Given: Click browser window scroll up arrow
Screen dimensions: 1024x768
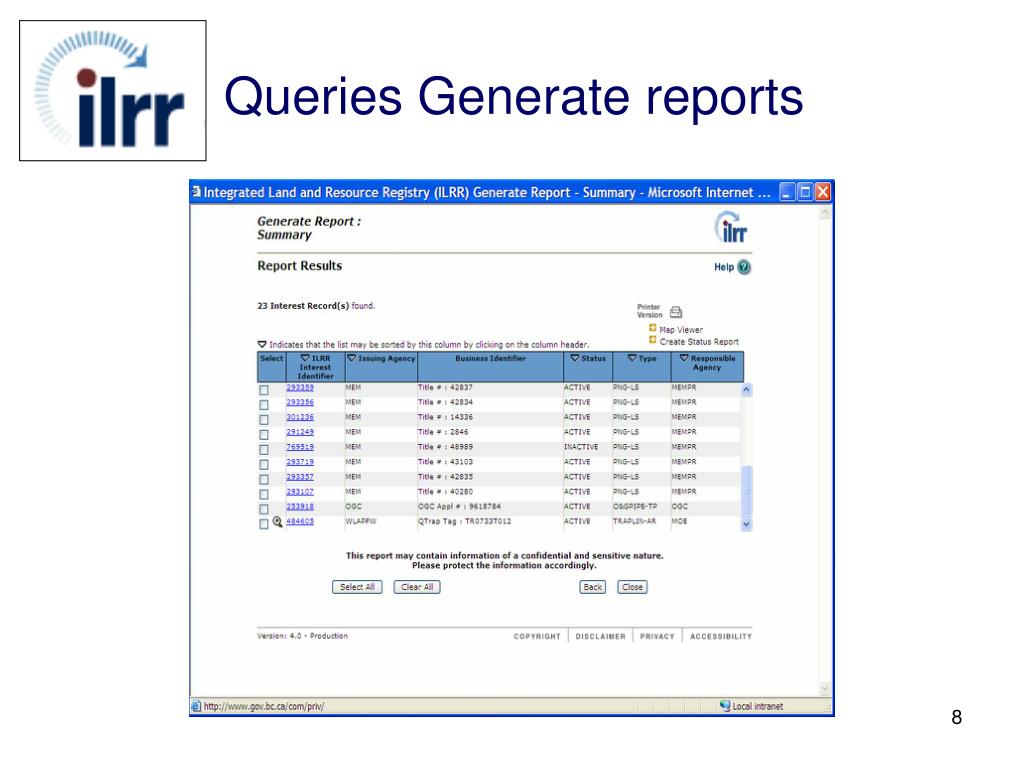Looking at the screenshot, I should 825,213.
